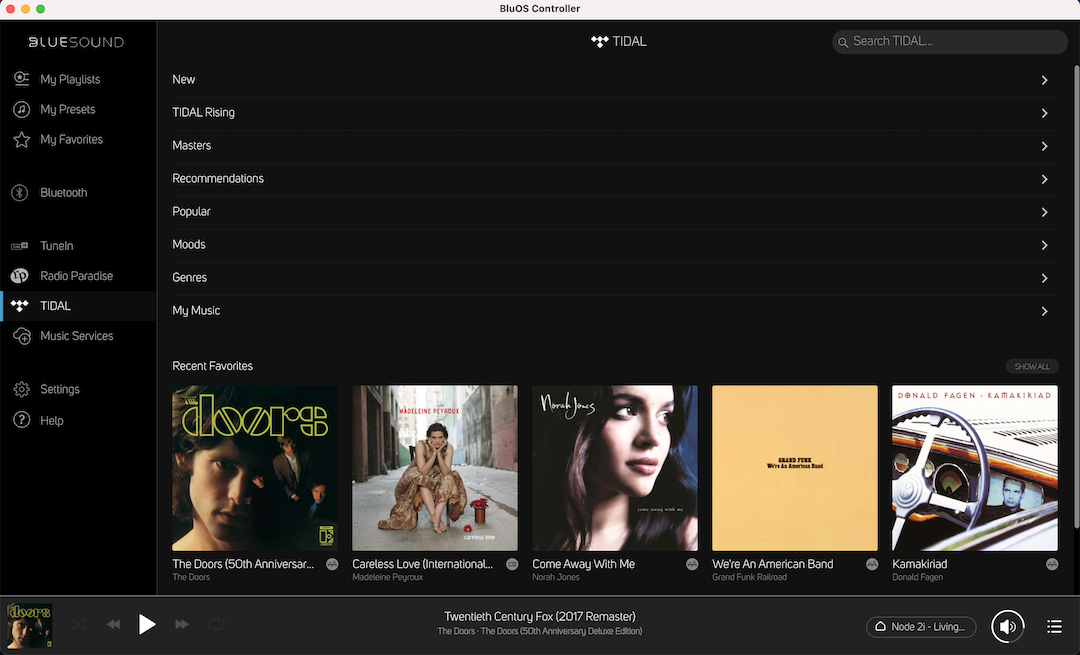Click artist name 'Donald Fagen'
This screenshot has height=655, width=1080.
[917, 577]
